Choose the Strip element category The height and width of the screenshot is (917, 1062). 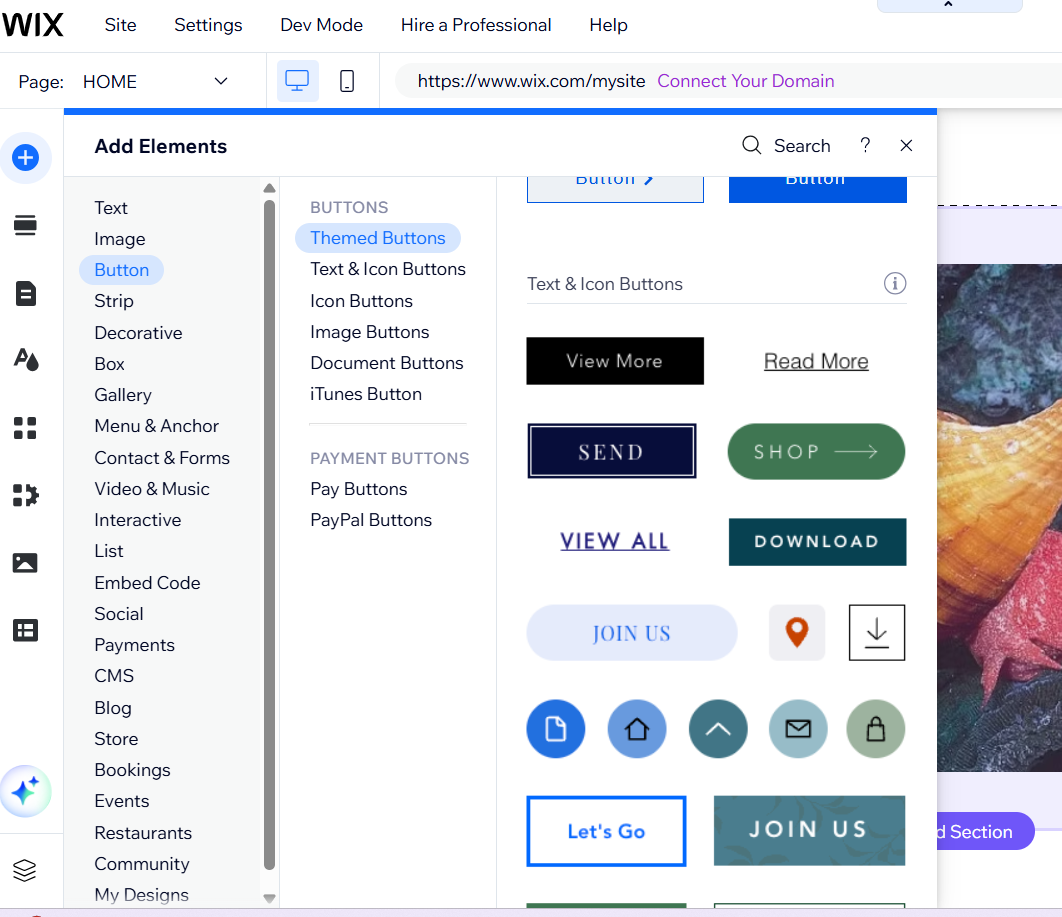[114, 301]
